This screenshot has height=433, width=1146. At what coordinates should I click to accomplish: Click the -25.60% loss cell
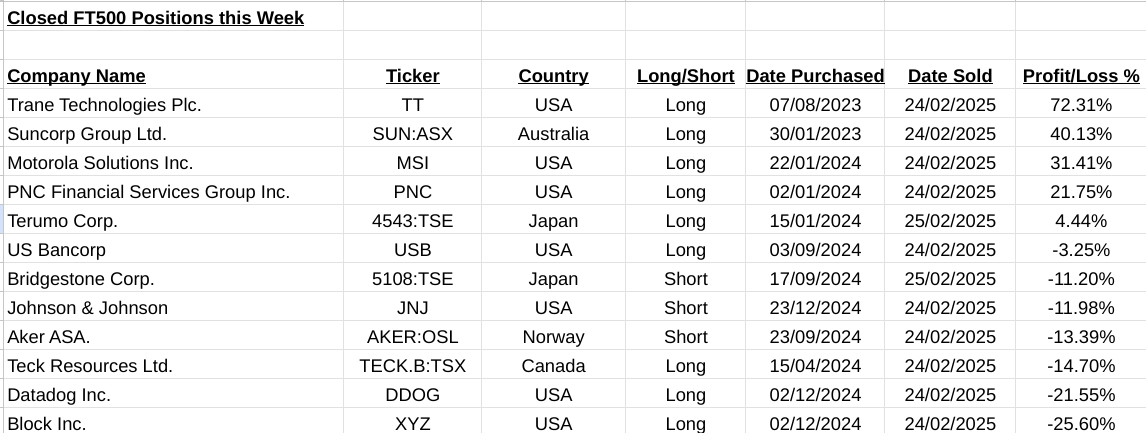(x=1080, y=424)
